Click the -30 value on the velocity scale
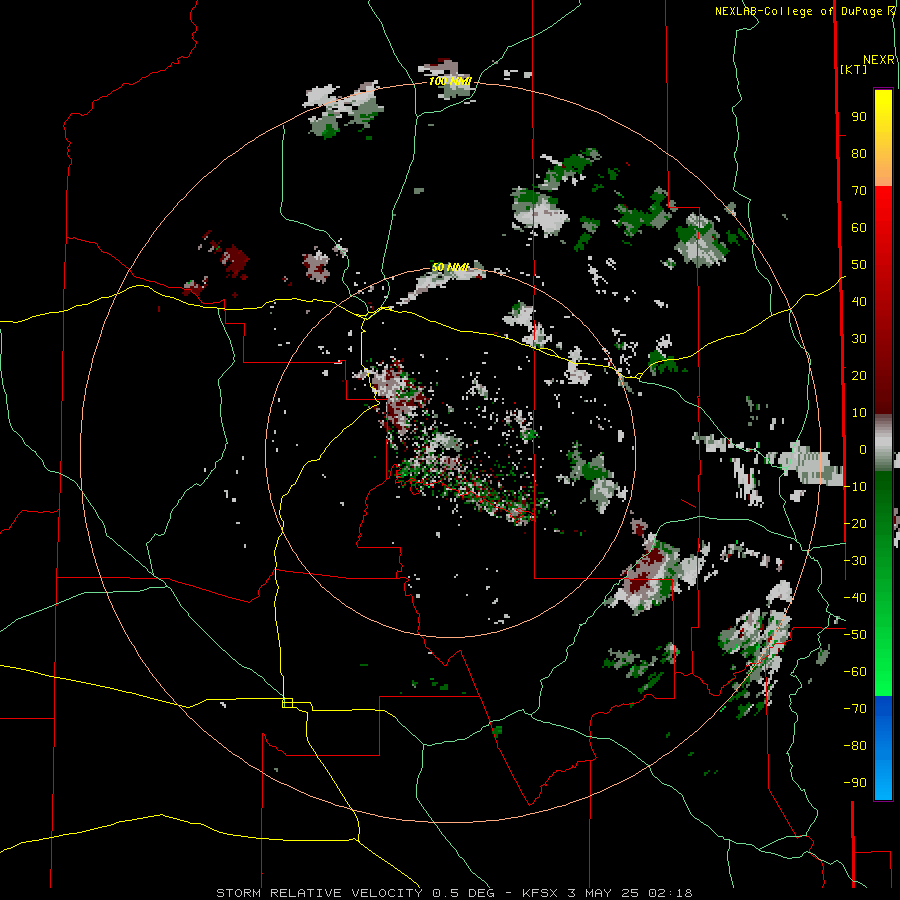This screenshot has height=900, width=900. (855, 560)
